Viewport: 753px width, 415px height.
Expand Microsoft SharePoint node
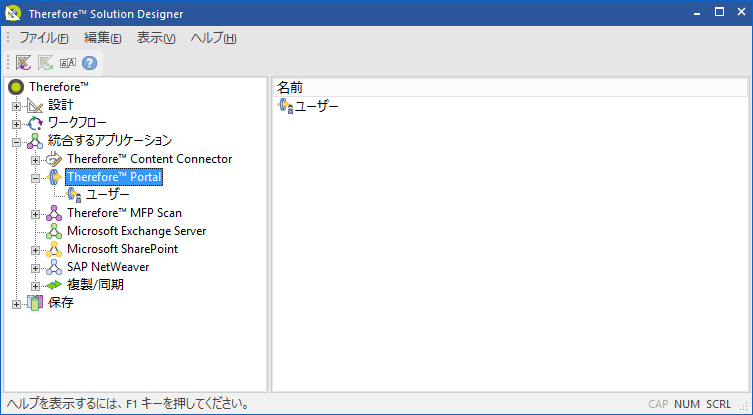(36, 250)
